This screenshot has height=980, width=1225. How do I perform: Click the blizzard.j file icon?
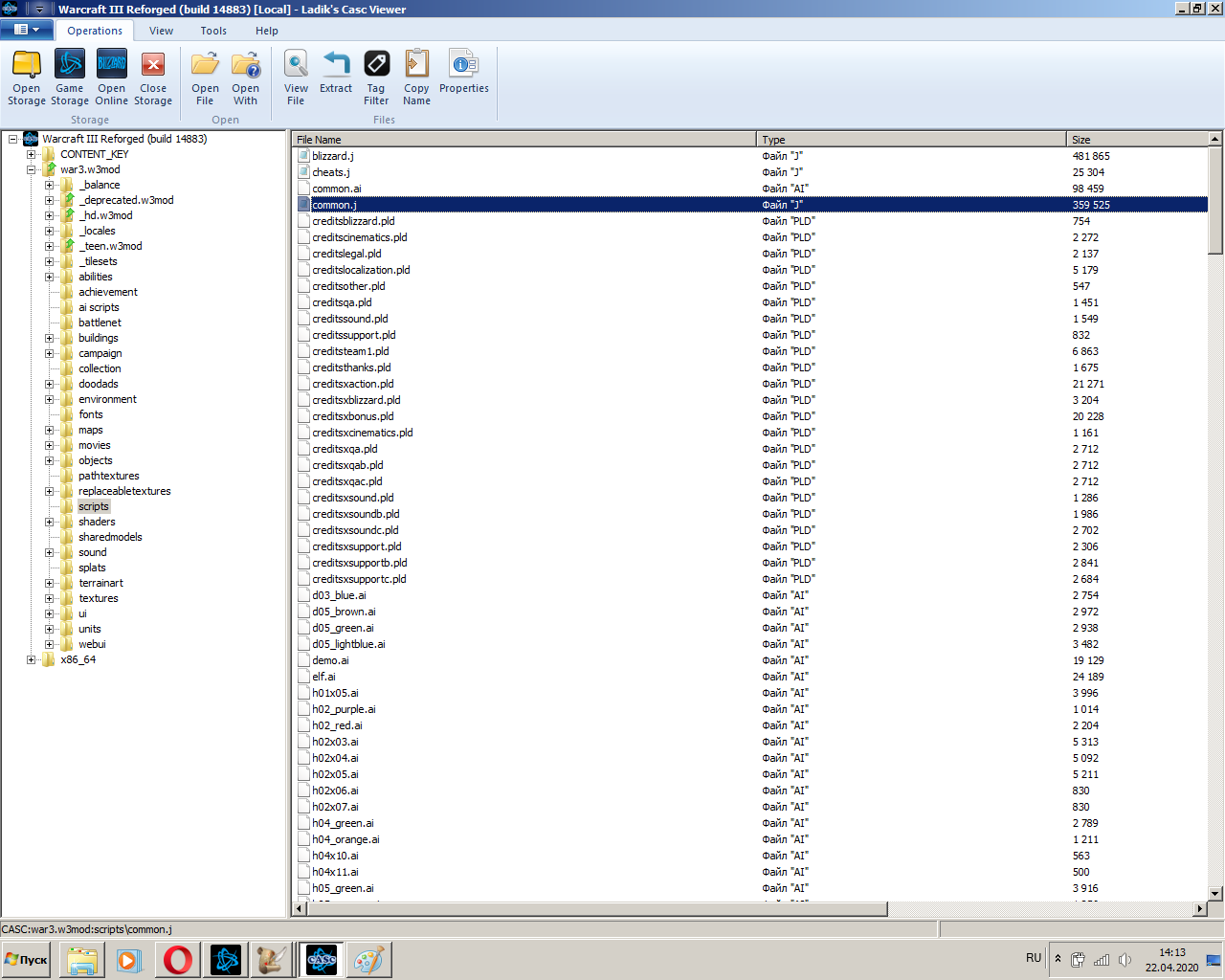(x=302, y=156)
